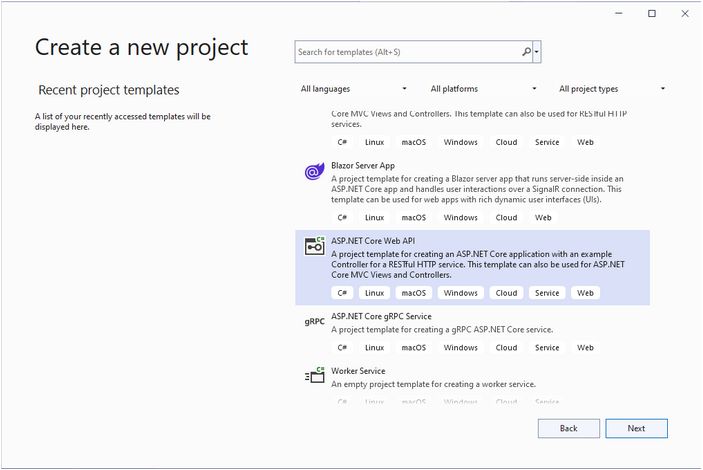
Task: Open the All project types filter dropdown
Action: click(612, 89)
